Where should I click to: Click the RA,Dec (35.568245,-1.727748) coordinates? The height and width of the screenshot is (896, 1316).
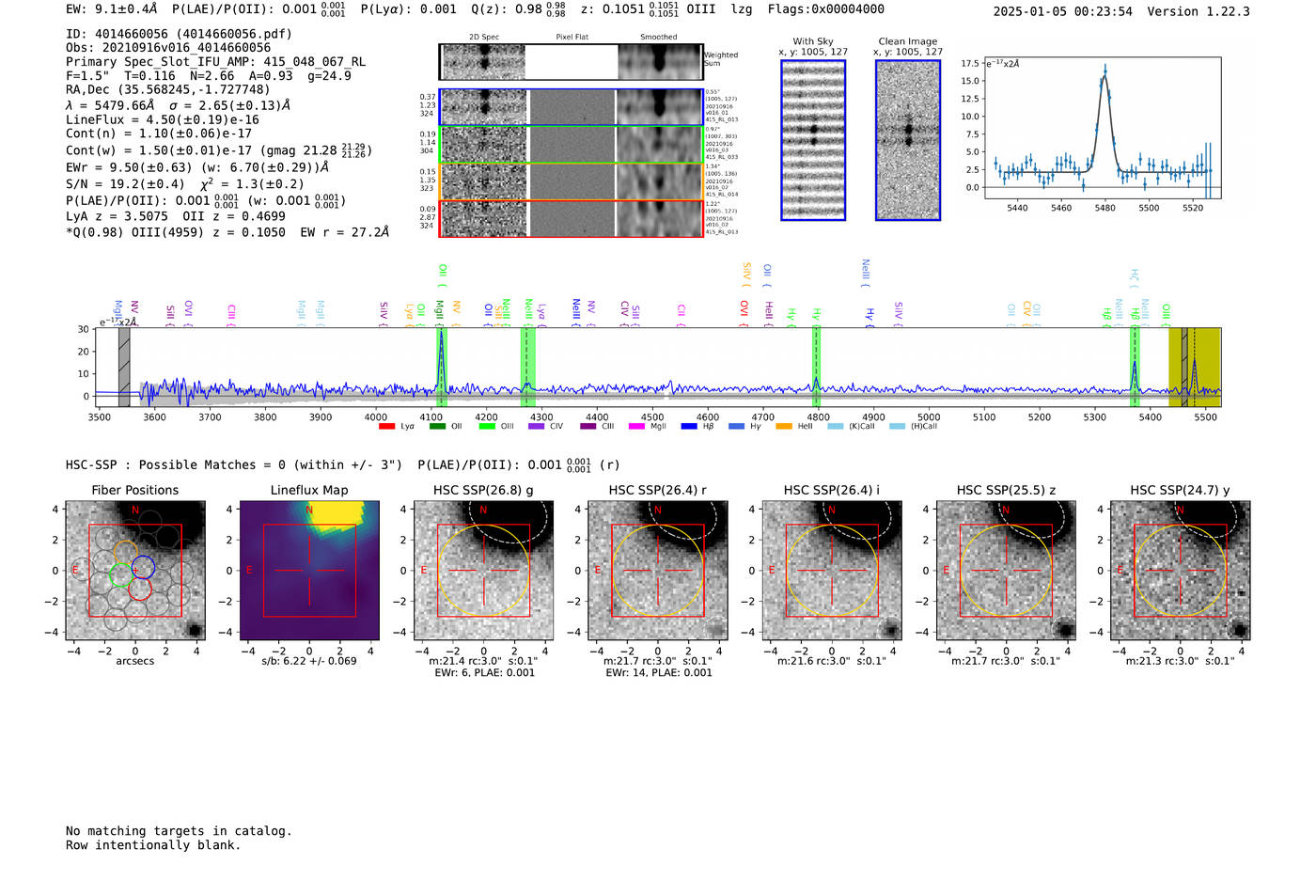tap(168, 90)
